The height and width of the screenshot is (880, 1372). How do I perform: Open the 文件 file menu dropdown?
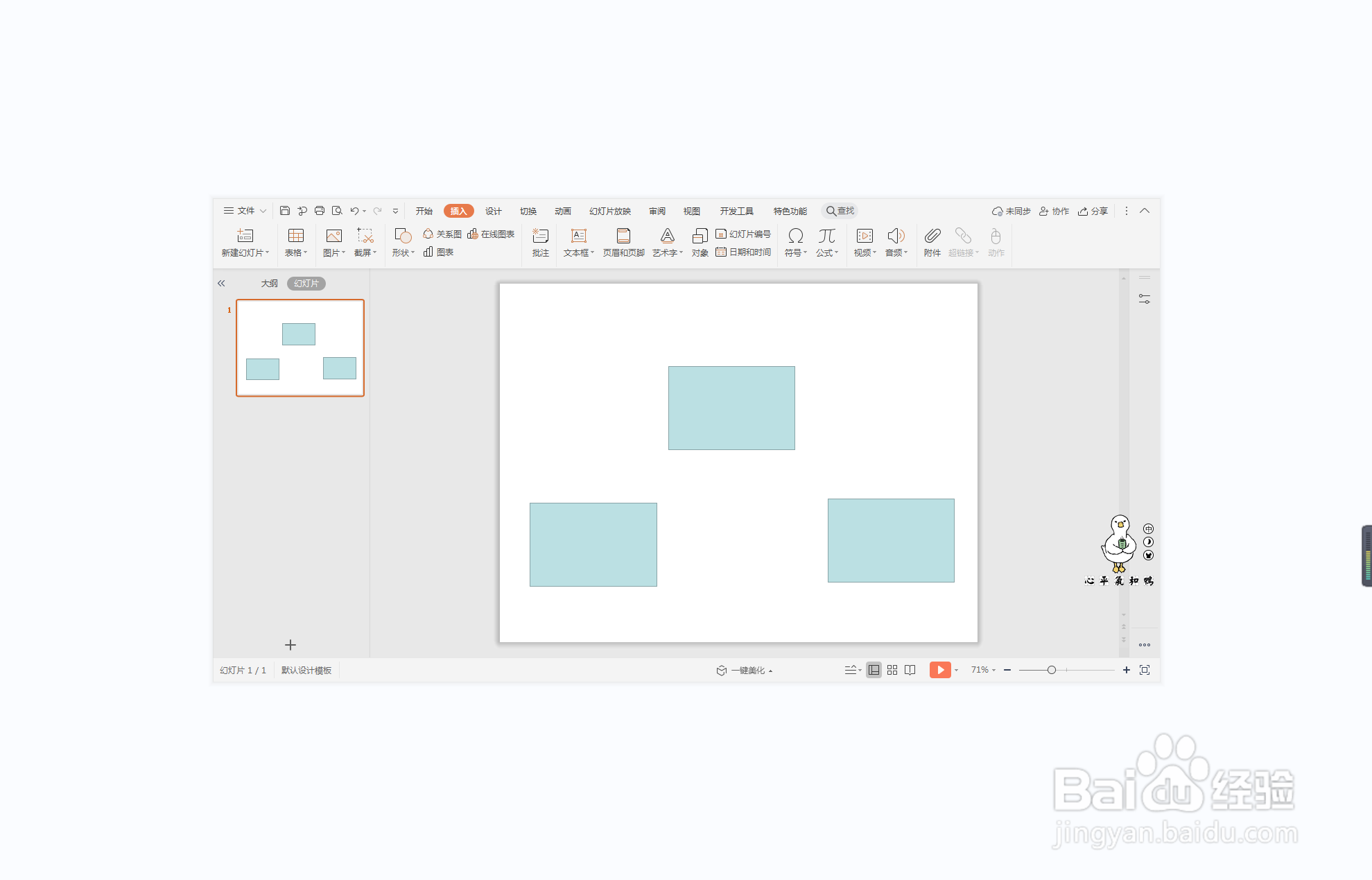(x=245, y=211)
